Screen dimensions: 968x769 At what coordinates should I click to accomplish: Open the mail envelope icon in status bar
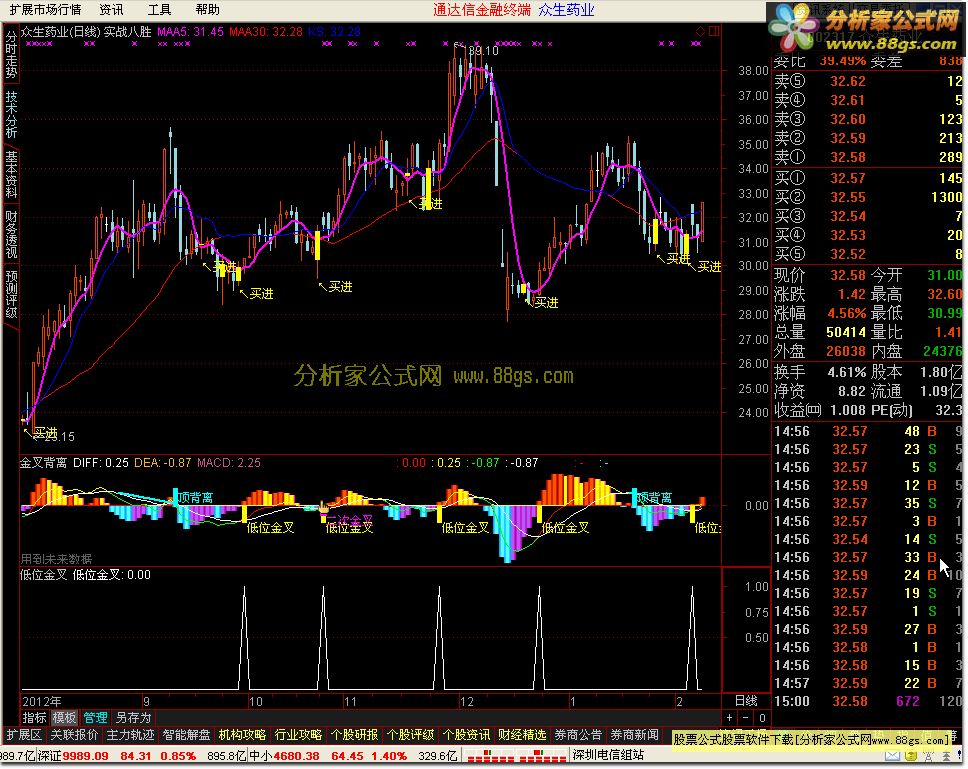[x=892, y=756]
